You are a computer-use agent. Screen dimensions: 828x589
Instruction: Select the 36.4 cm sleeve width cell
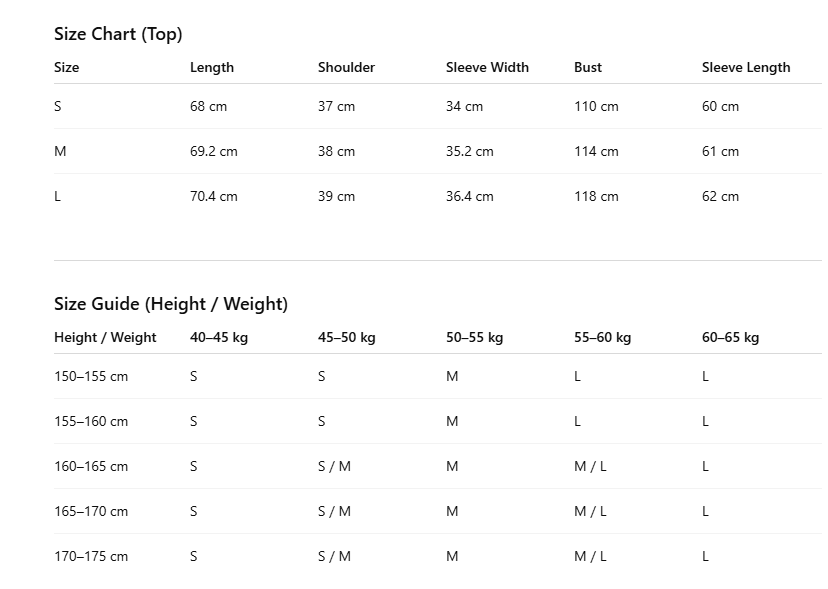[469, 197]
